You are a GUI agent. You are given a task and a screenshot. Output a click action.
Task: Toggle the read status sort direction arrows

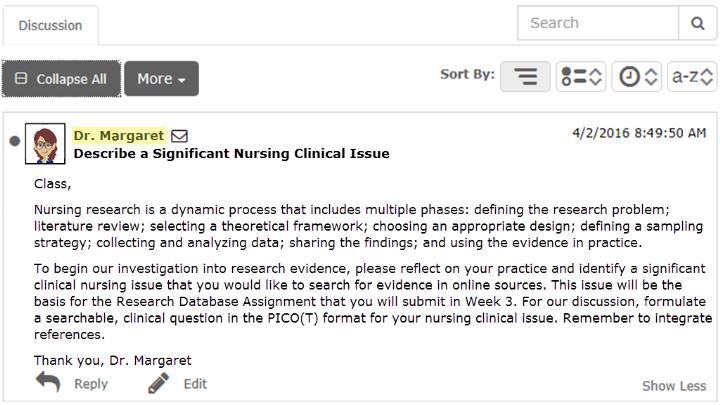pyautogui.click(x=596, y=77)
